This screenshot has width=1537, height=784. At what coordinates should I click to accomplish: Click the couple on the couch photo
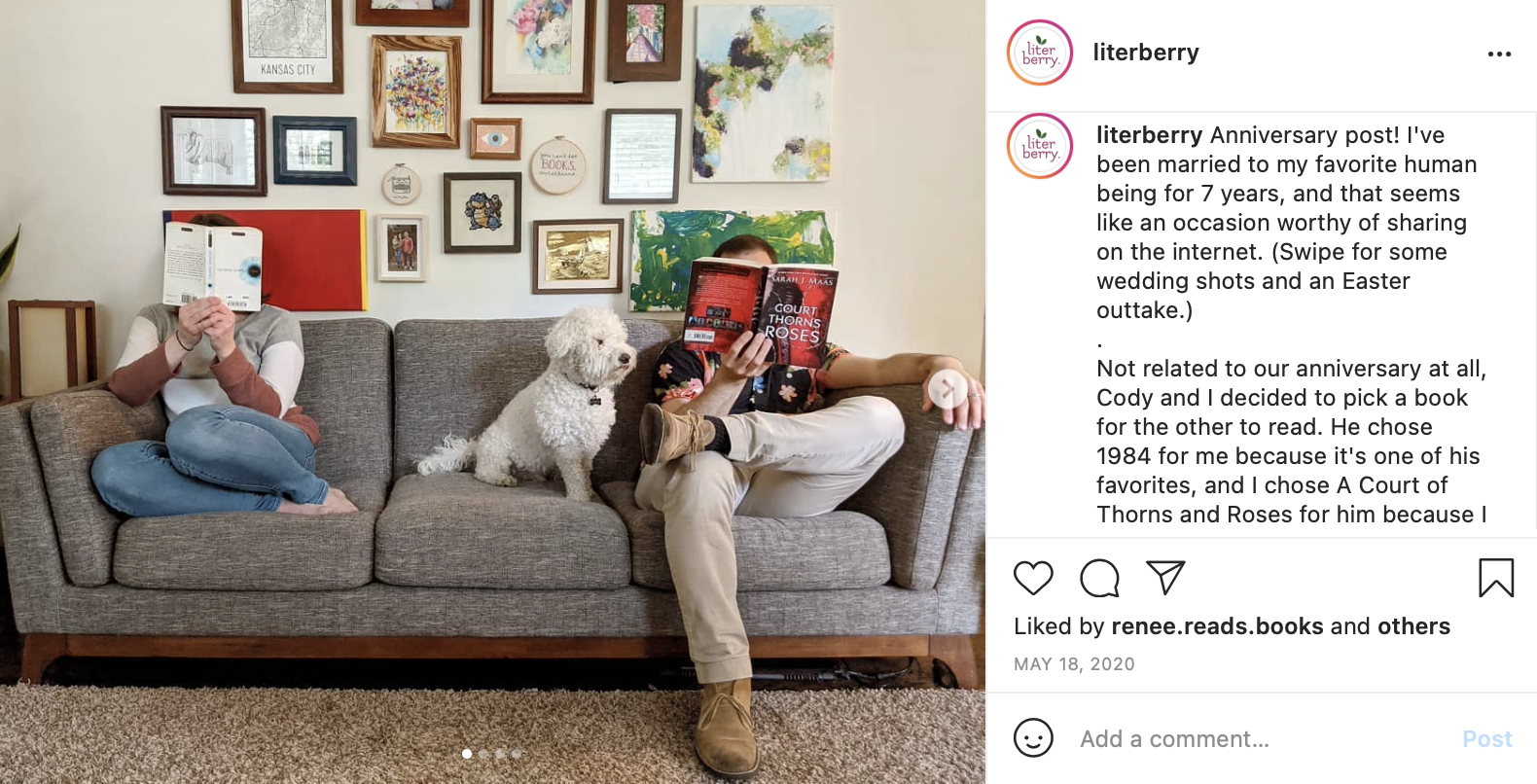tap(492, 392)
